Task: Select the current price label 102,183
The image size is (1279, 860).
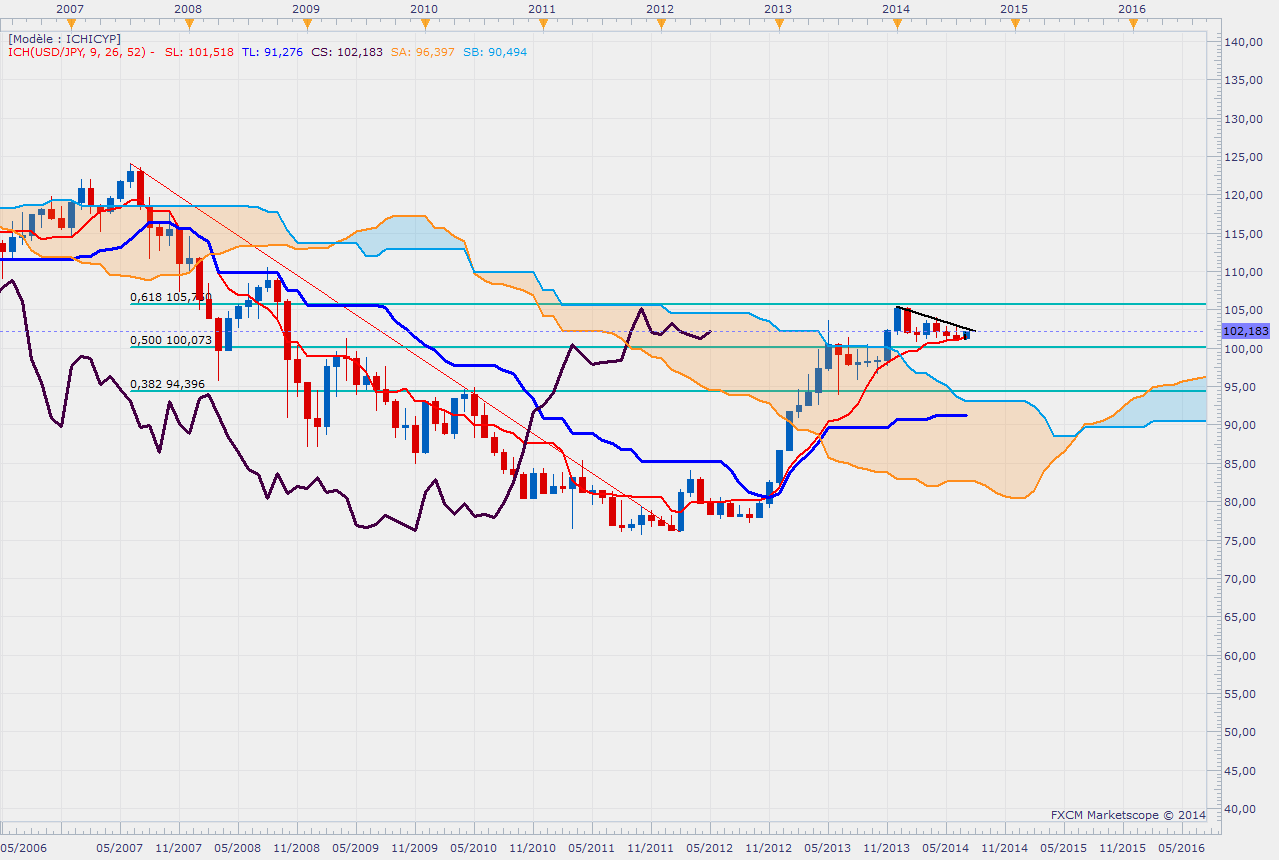Action: pos(1245,331)
